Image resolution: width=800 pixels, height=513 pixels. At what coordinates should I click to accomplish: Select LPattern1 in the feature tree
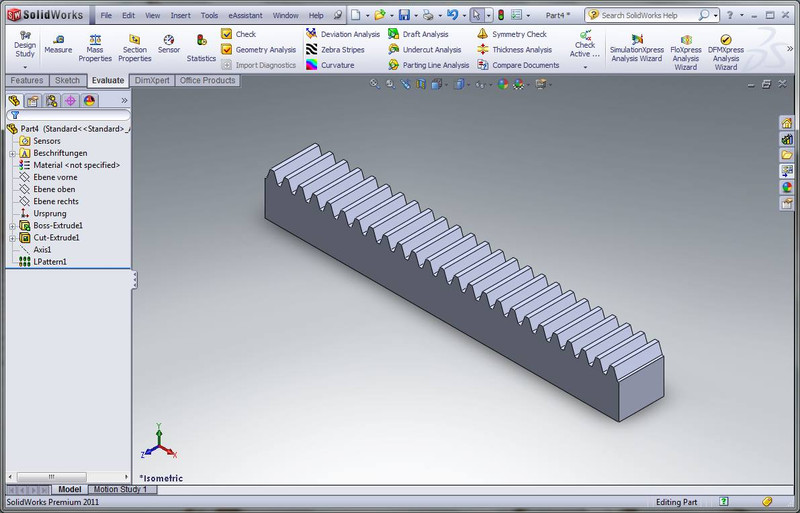coord(49,262)
